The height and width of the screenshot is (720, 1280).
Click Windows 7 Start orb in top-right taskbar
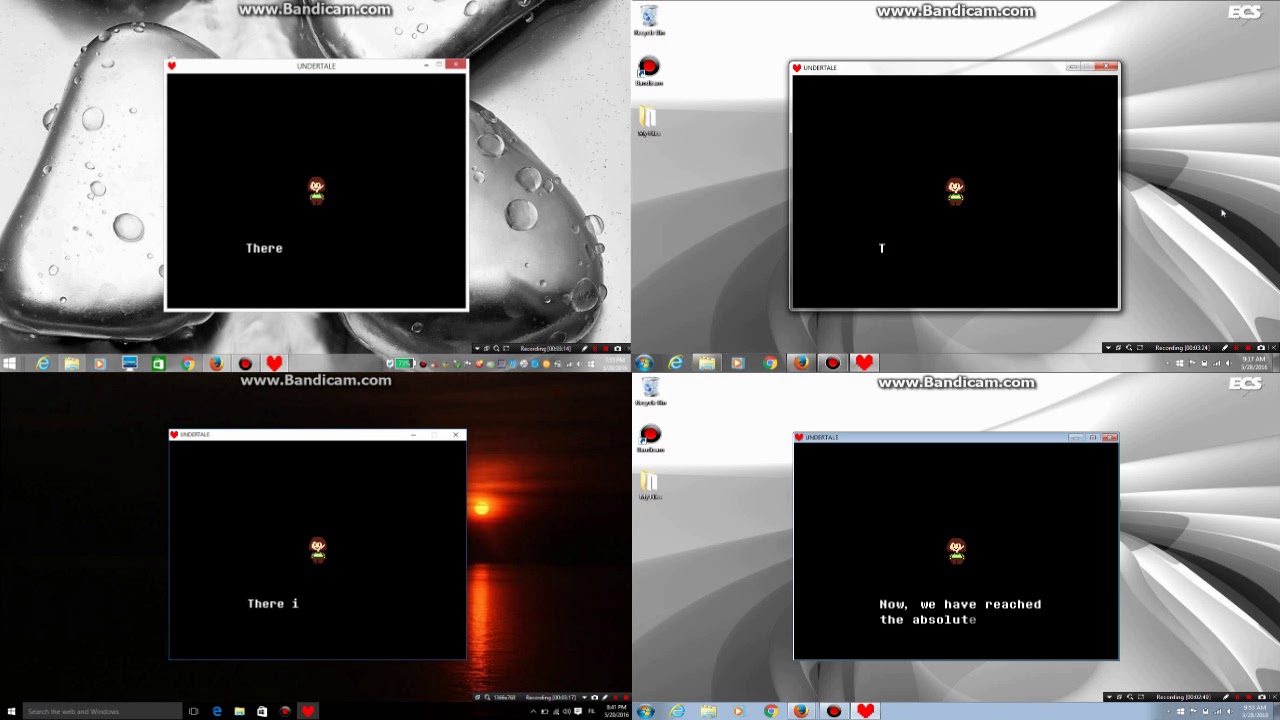[x=644, y=363]
